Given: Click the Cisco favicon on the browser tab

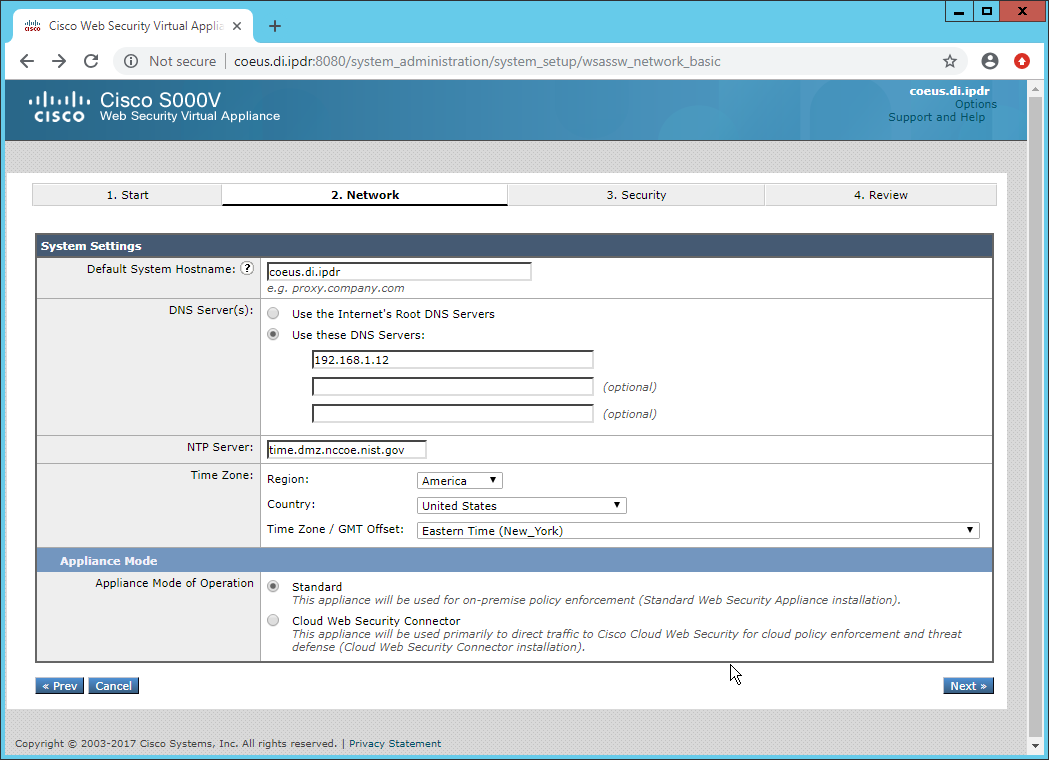Looking at the screenshot, I should point(32,26).
